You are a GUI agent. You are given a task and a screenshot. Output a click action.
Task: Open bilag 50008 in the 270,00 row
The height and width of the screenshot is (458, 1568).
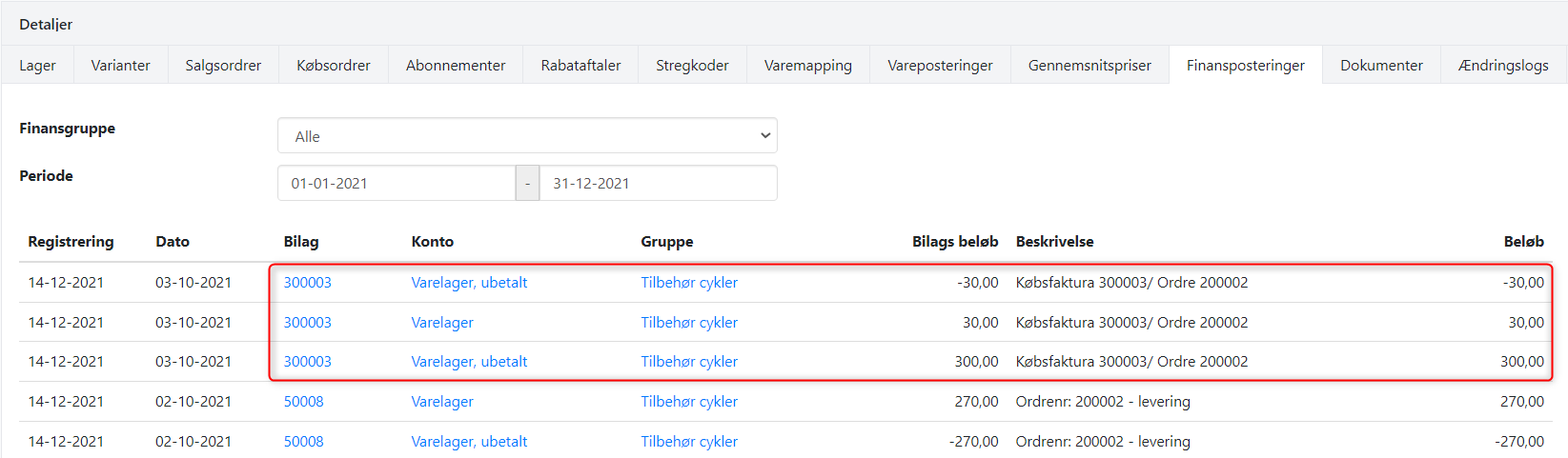303,402
